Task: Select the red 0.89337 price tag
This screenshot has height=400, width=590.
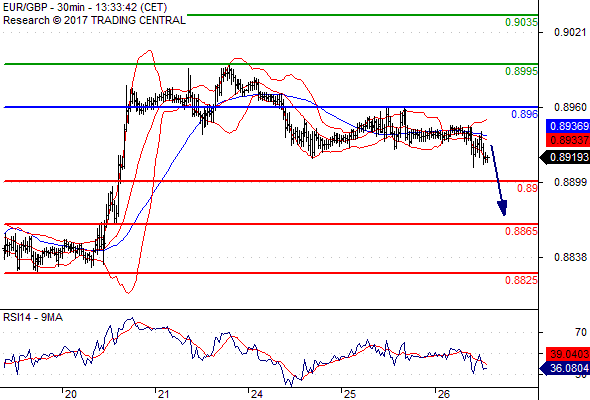Action: click(x=568, y=140)
